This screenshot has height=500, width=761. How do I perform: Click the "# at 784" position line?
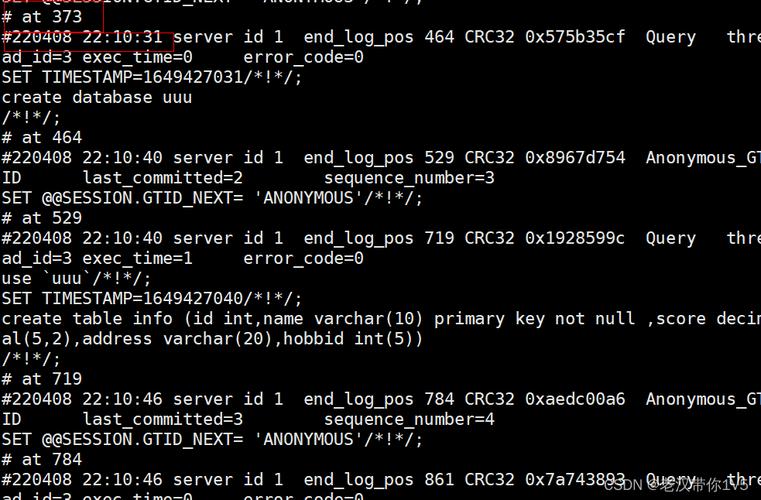tap(42, 459)
